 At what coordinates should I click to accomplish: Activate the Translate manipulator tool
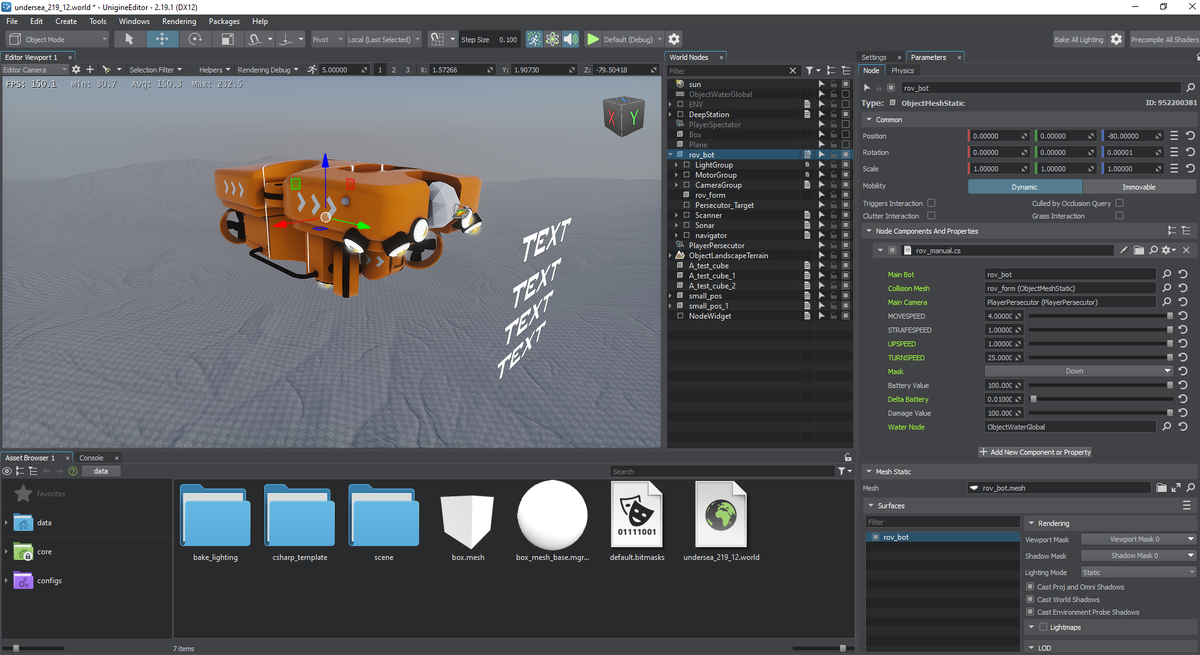click(x=161, y=39)
